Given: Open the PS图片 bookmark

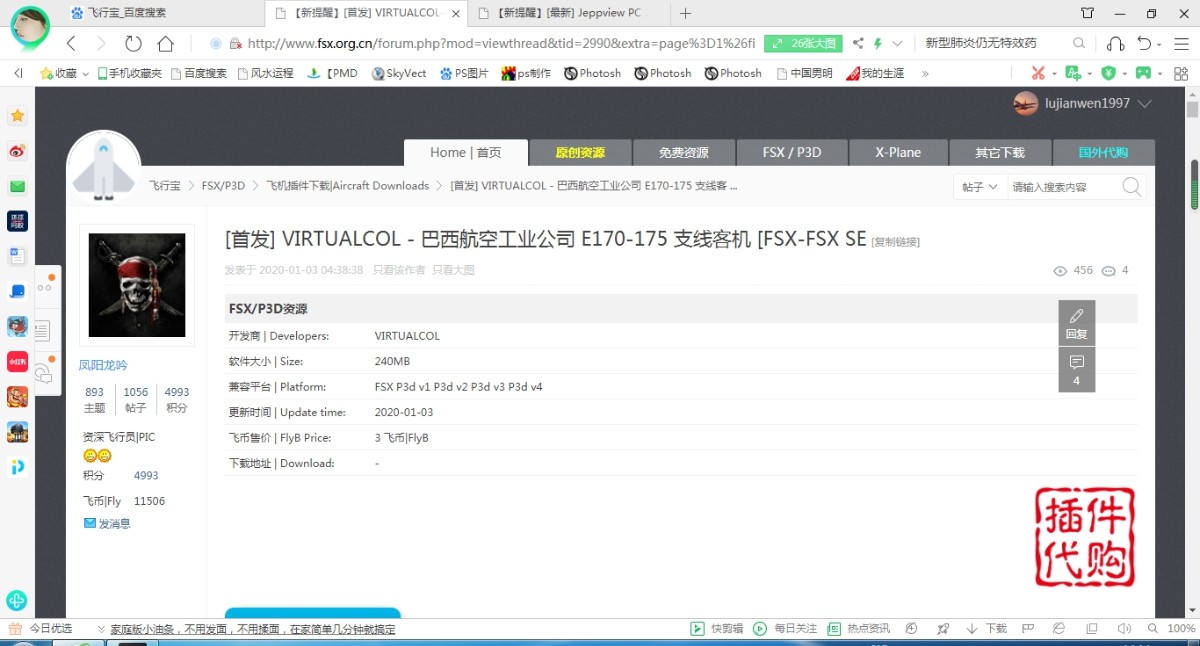Looking at the screenshot, I should tap(464, 73).
